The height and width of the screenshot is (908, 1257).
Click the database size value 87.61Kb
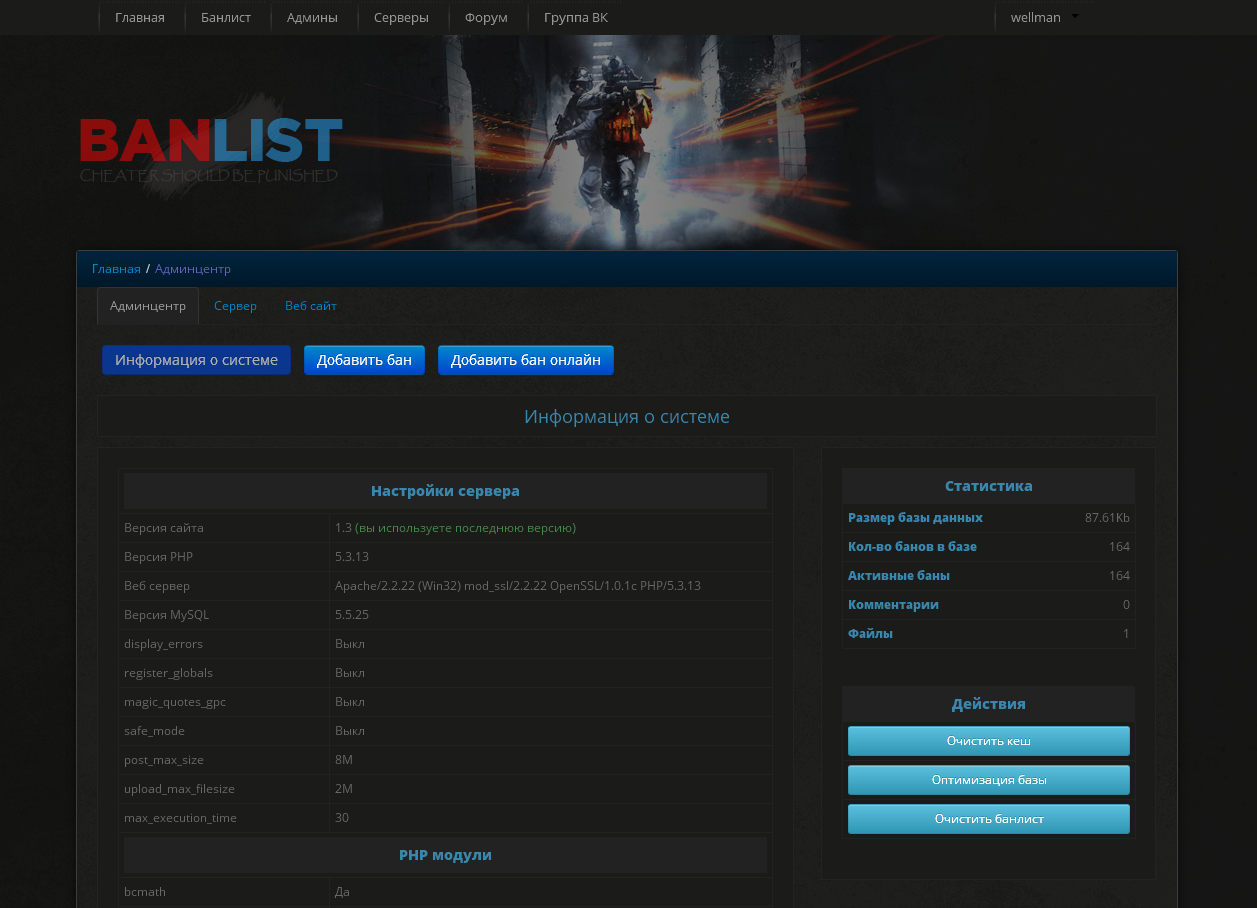(1107, 517)
